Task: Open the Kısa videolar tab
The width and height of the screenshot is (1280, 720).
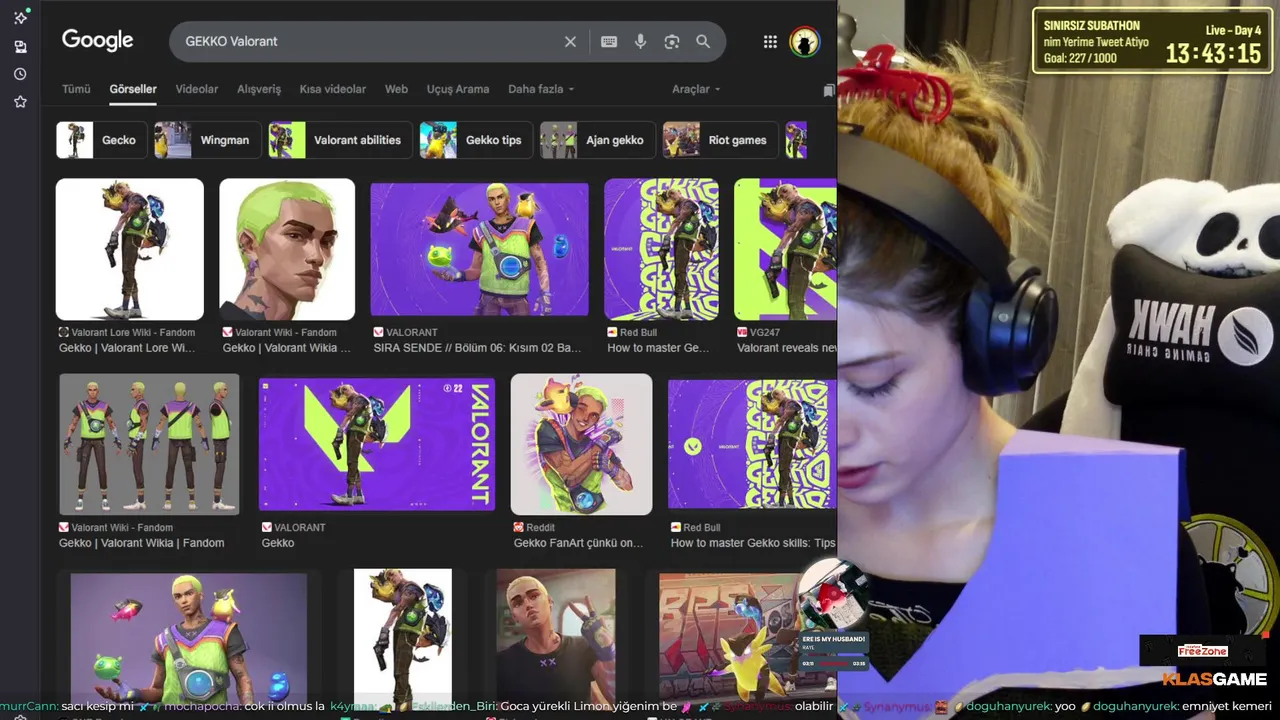Action: point(333,89)
